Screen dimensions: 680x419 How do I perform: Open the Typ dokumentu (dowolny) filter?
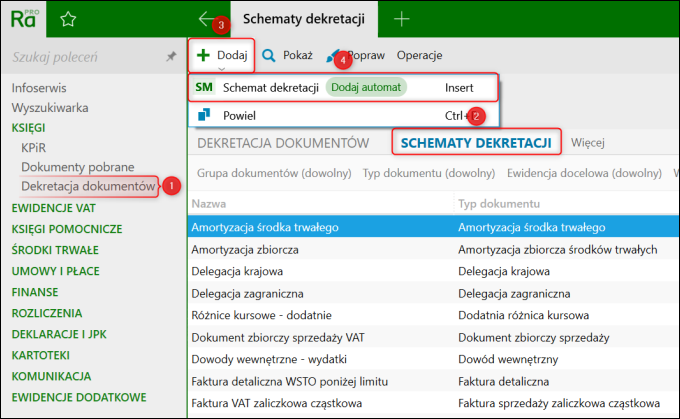[x=429, y=173]
